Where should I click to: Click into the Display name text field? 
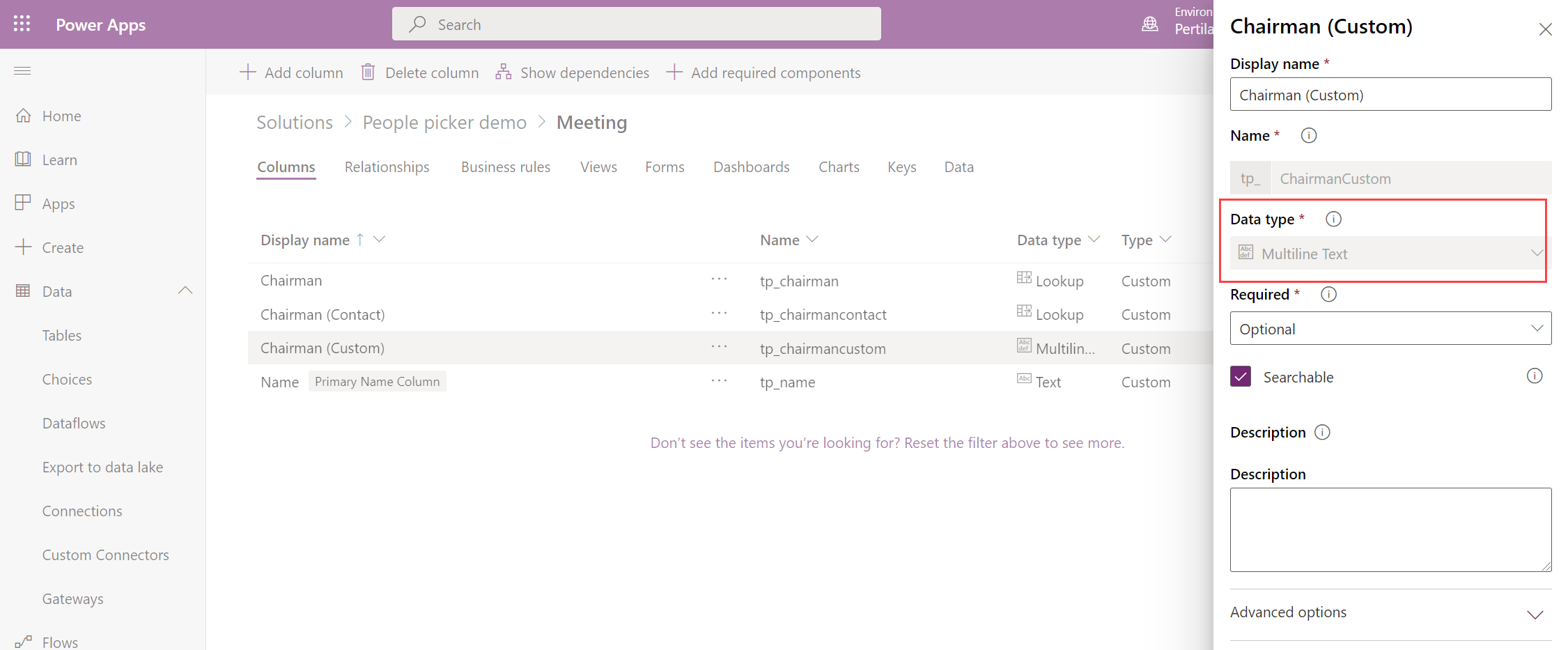[1390, 95]
